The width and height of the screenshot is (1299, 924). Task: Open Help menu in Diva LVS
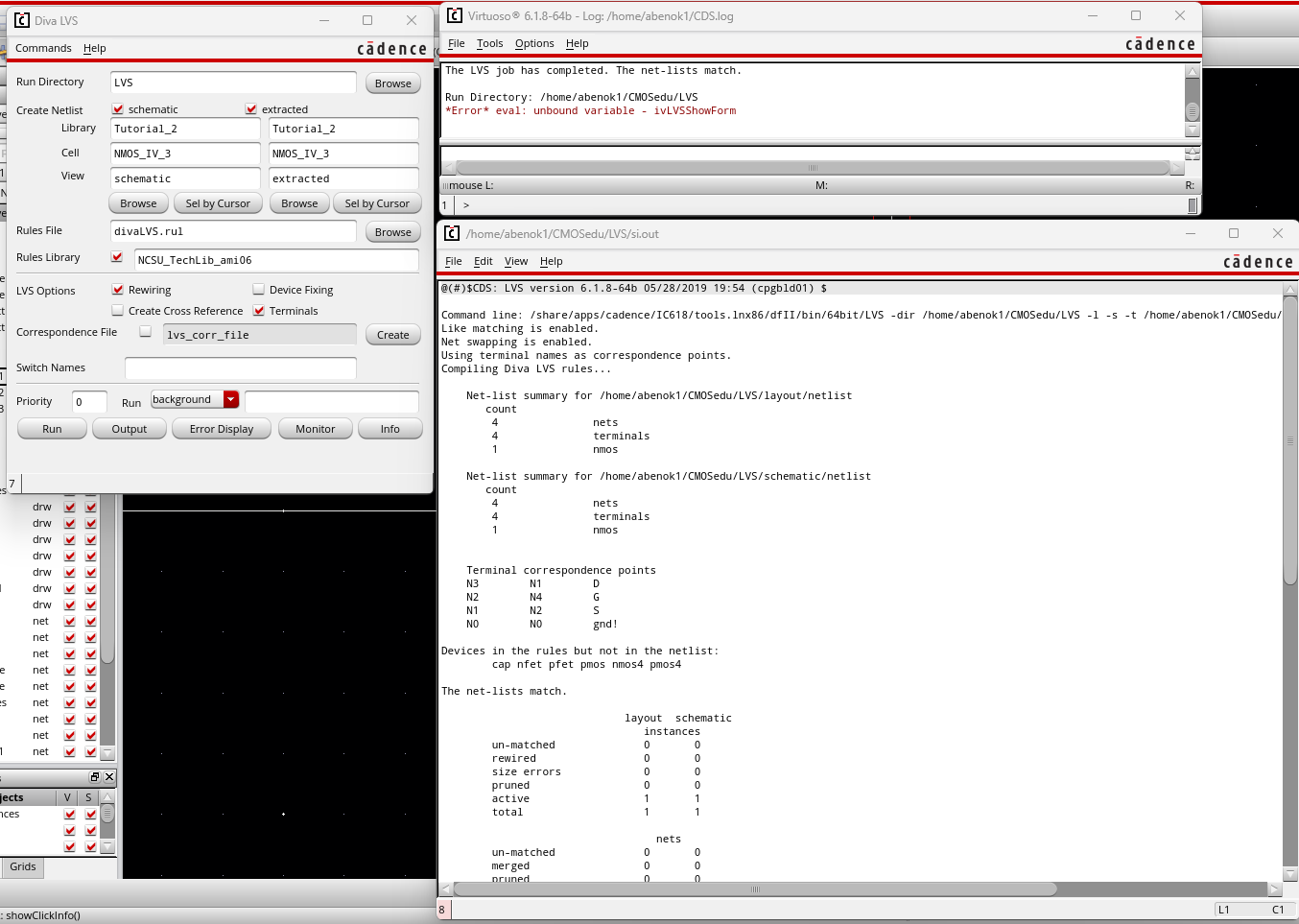coord(95,48)
